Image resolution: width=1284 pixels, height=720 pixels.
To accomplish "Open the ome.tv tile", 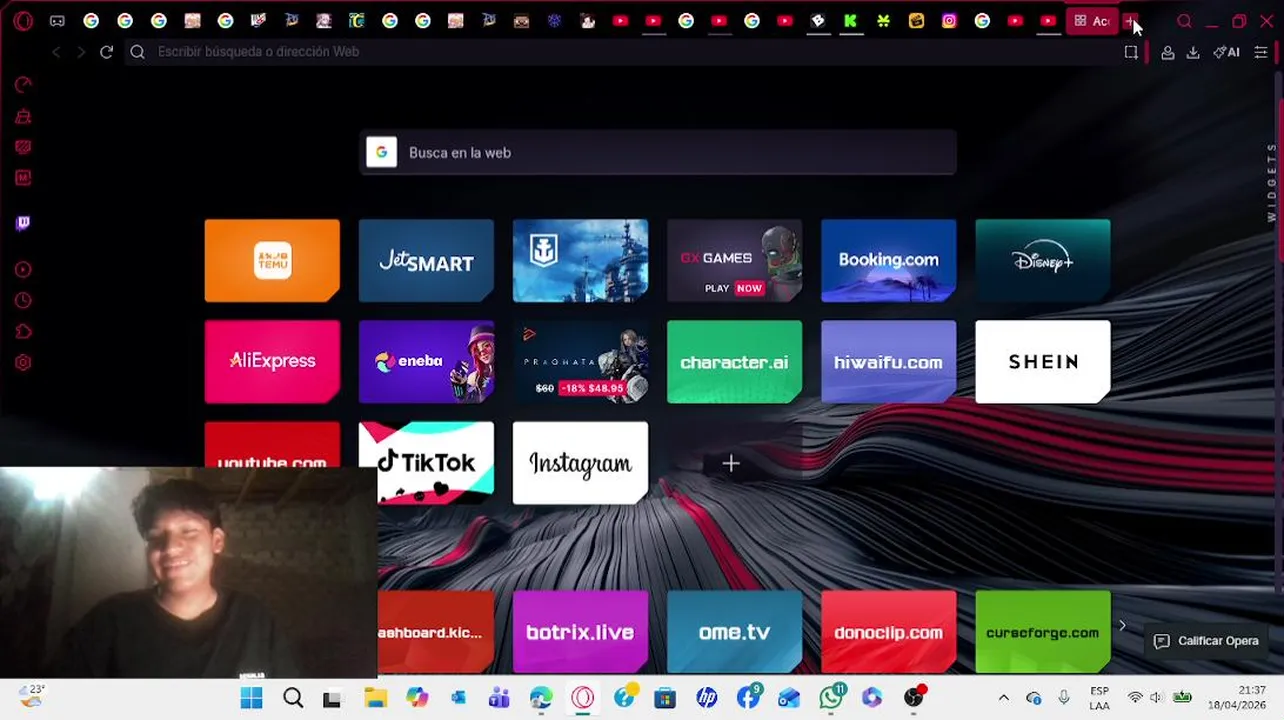I will (x=734, y=632).
